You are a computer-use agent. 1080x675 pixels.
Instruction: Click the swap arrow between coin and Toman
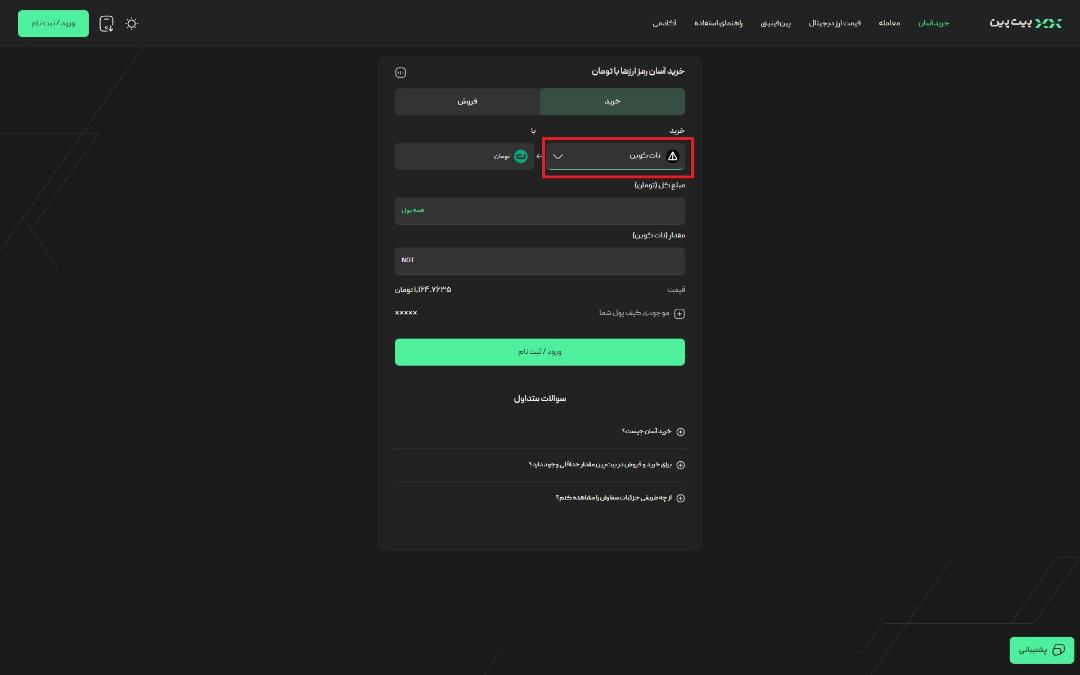tap(539, 156)
